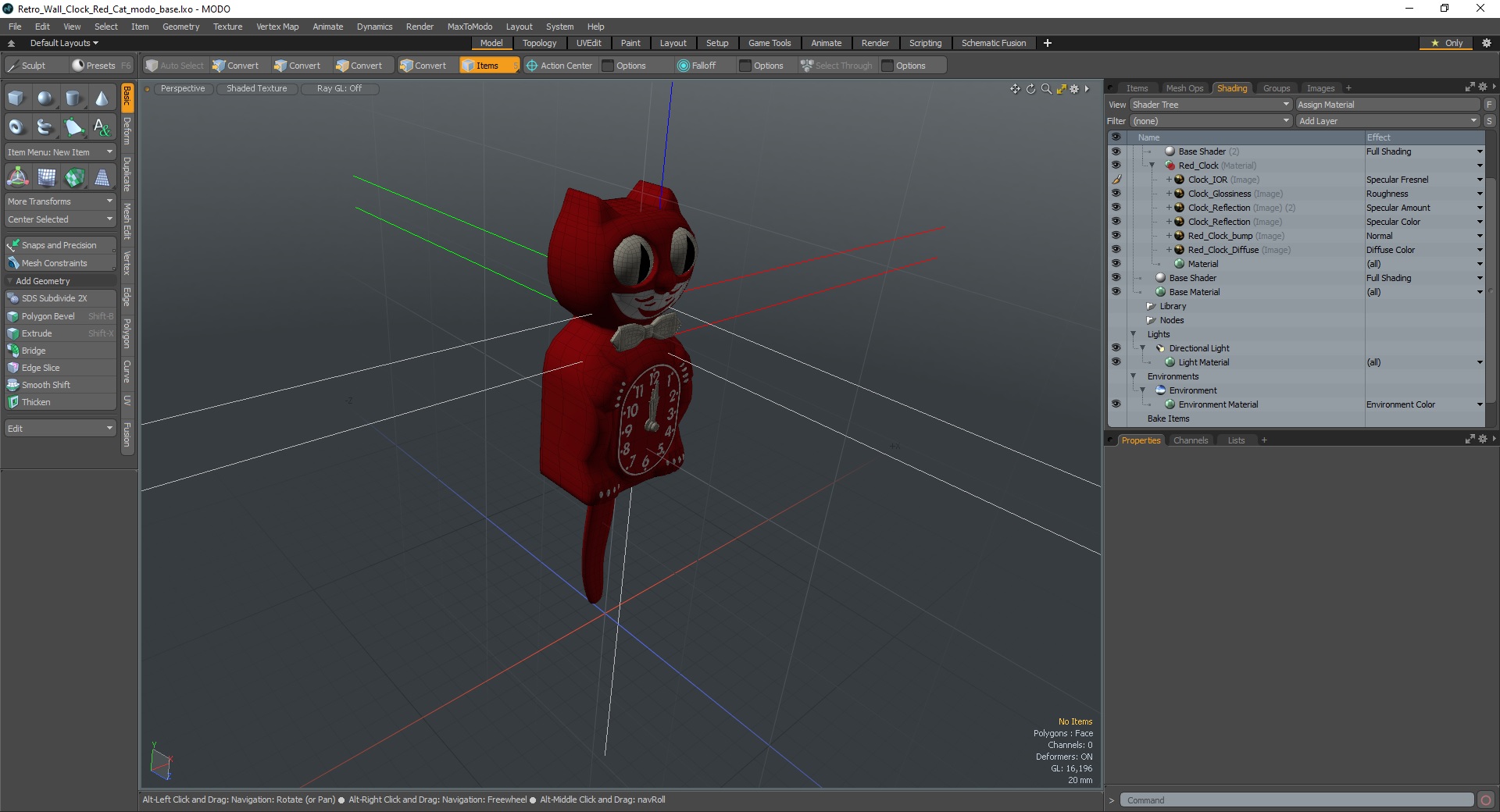This screenshot has height=812, width=1500.
Task: Open the Channels tab
Action: (1190, 440)
